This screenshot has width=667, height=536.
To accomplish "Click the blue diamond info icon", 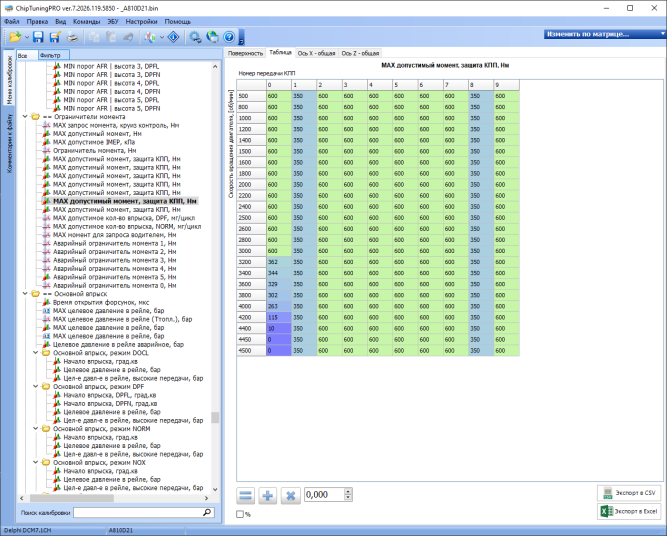I will tap(174, 37).
